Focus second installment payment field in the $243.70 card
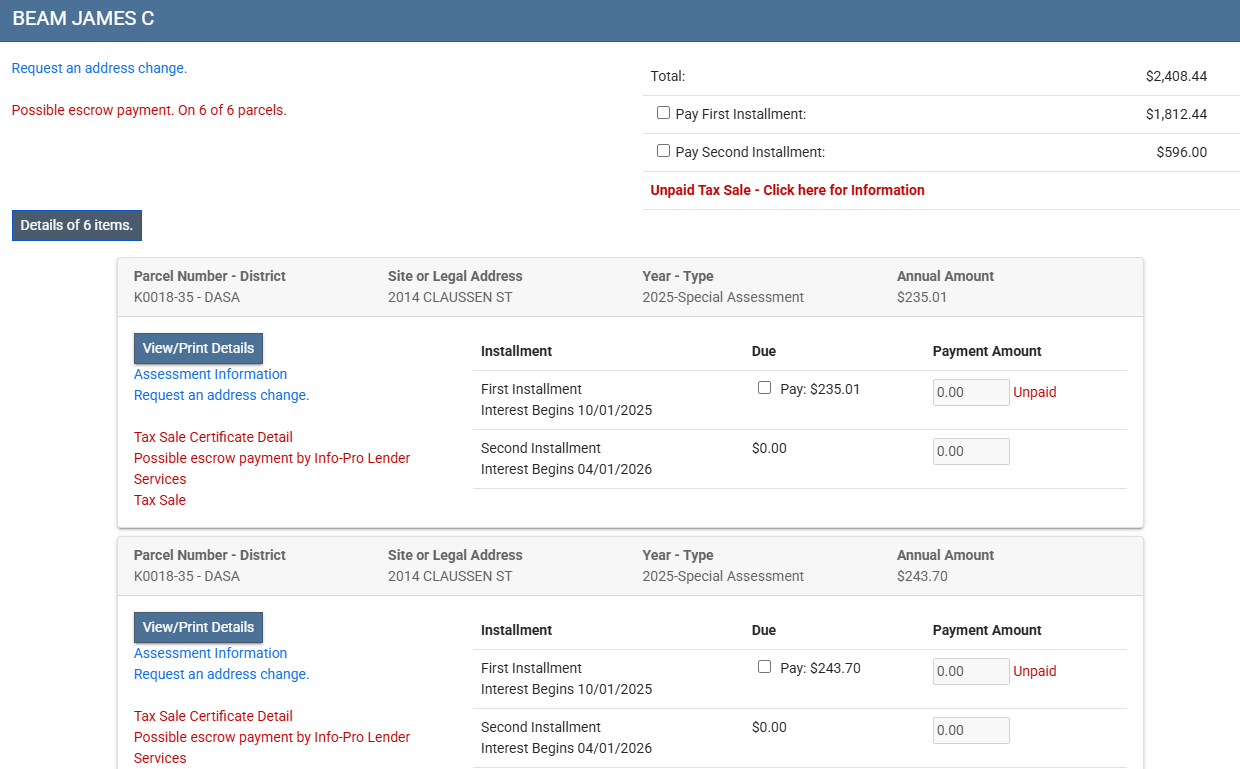 point(970,730)
